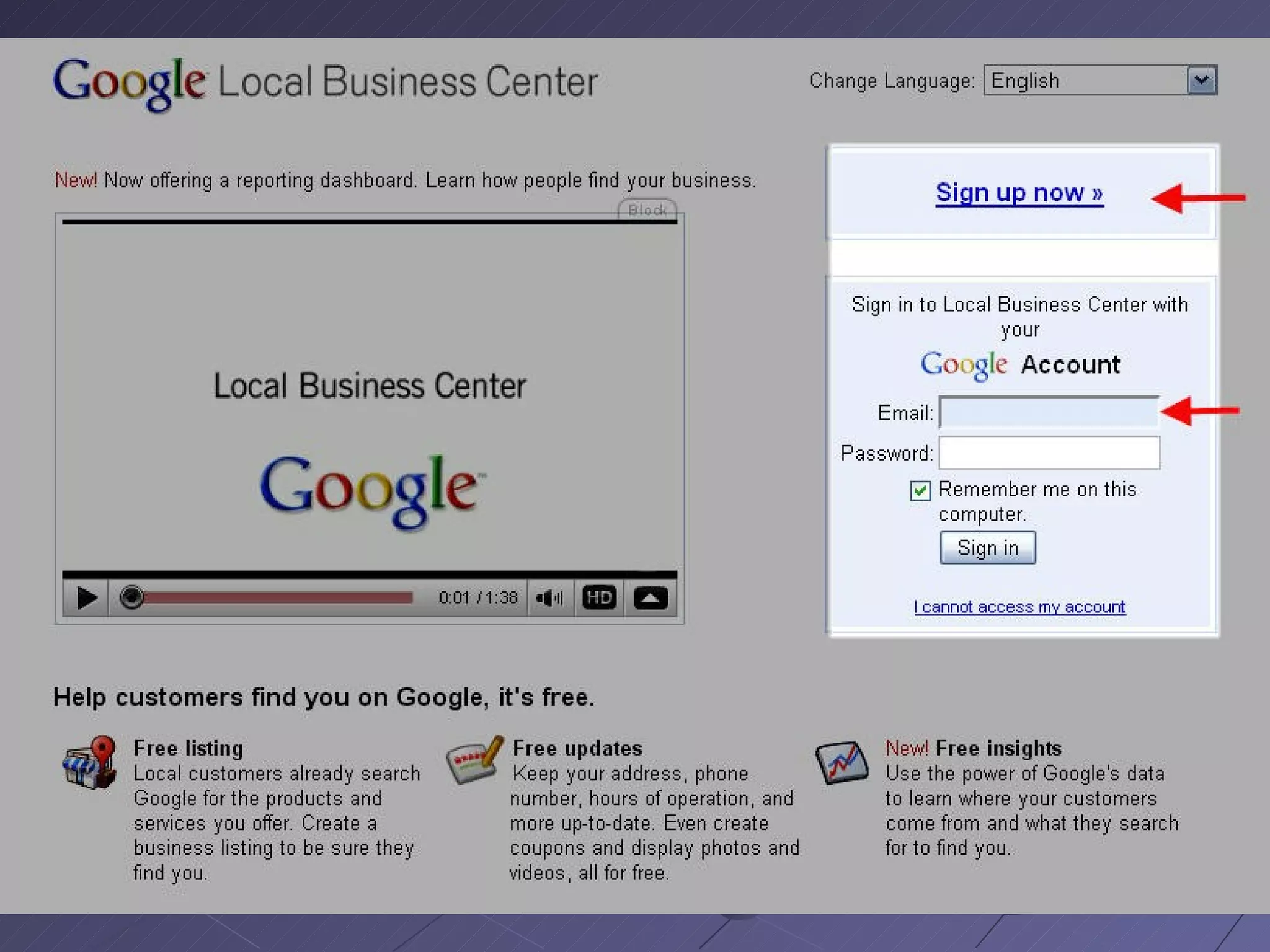
Task: Click the Free updates pencil icon
Action: coord(474,760)
